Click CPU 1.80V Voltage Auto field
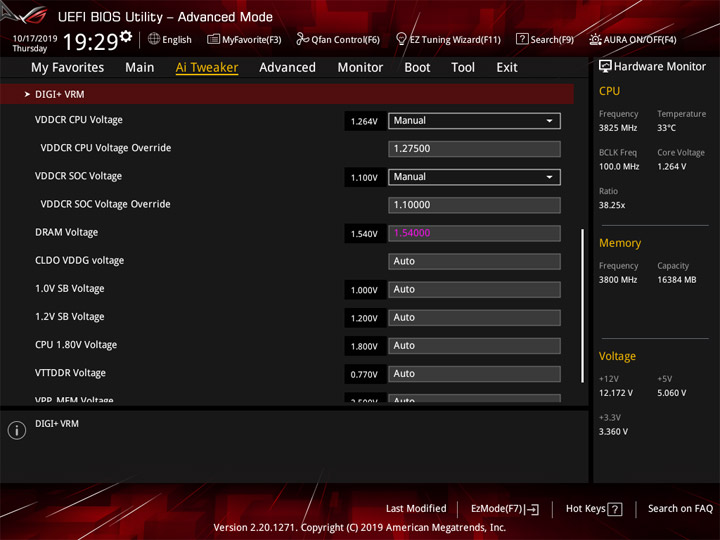The image size is (720, 540). (x=474, y=346)
